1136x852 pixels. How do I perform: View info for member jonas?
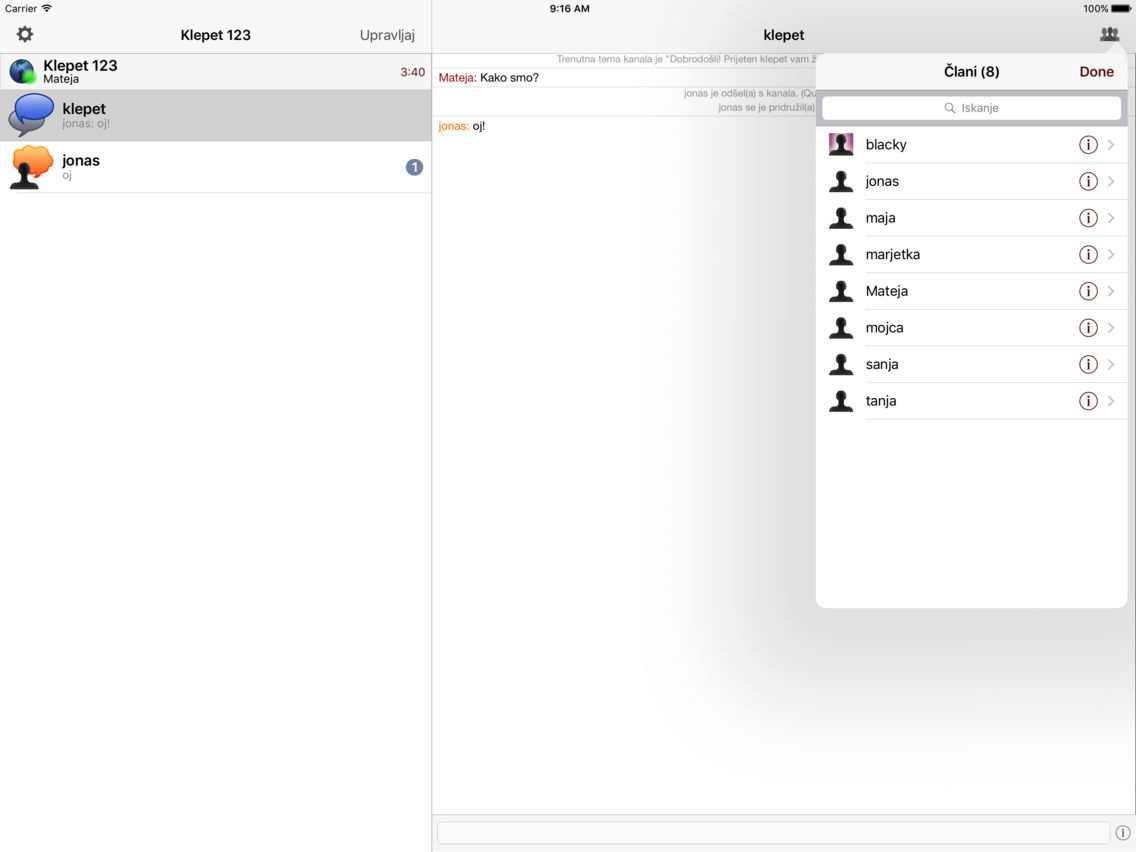tap(1088, 181)
